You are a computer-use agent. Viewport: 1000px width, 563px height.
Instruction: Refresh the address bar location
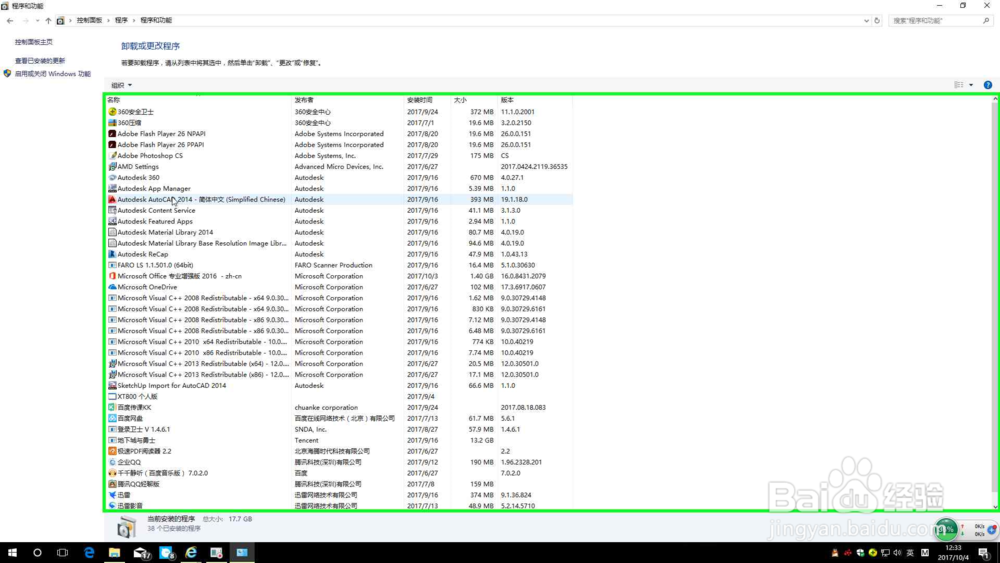(877, 20)
